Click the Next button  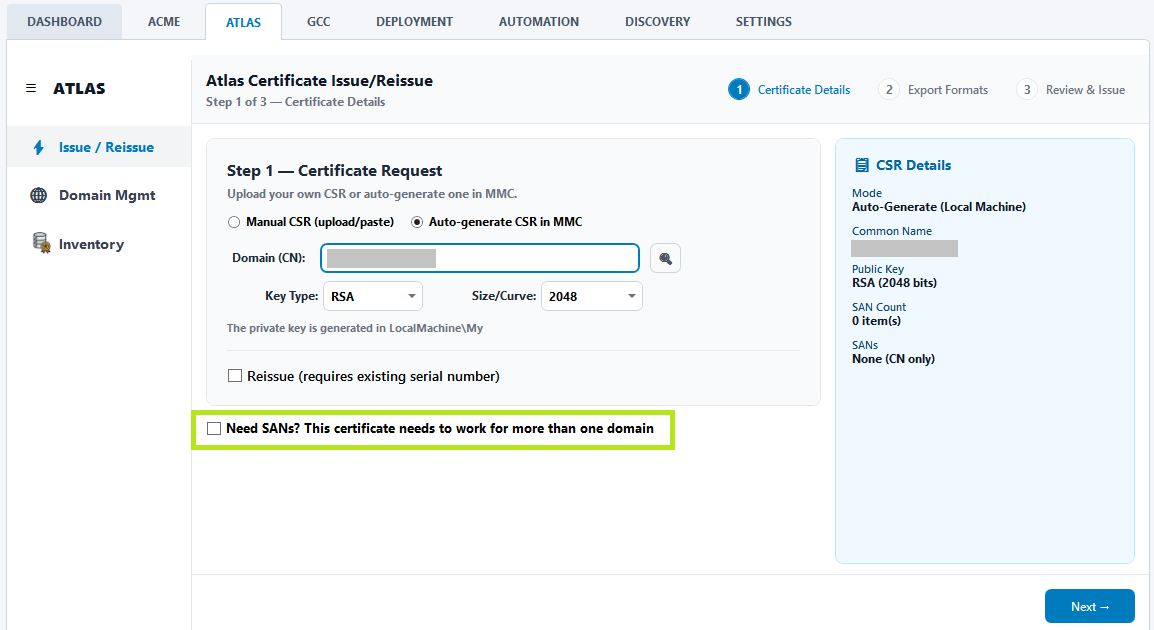[1090, 606]
